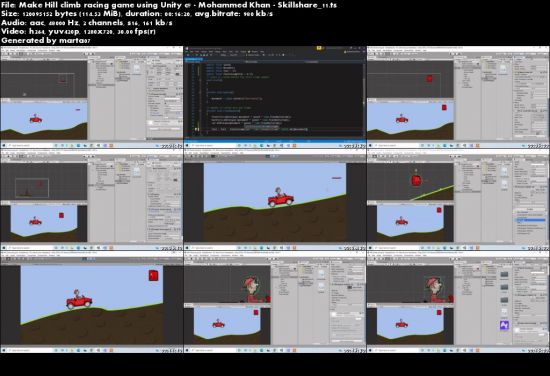This screenshot has width=550, height=376.
Task: Open the middle-row Unity frame with small scene rectangle
Action: [92, 200]
